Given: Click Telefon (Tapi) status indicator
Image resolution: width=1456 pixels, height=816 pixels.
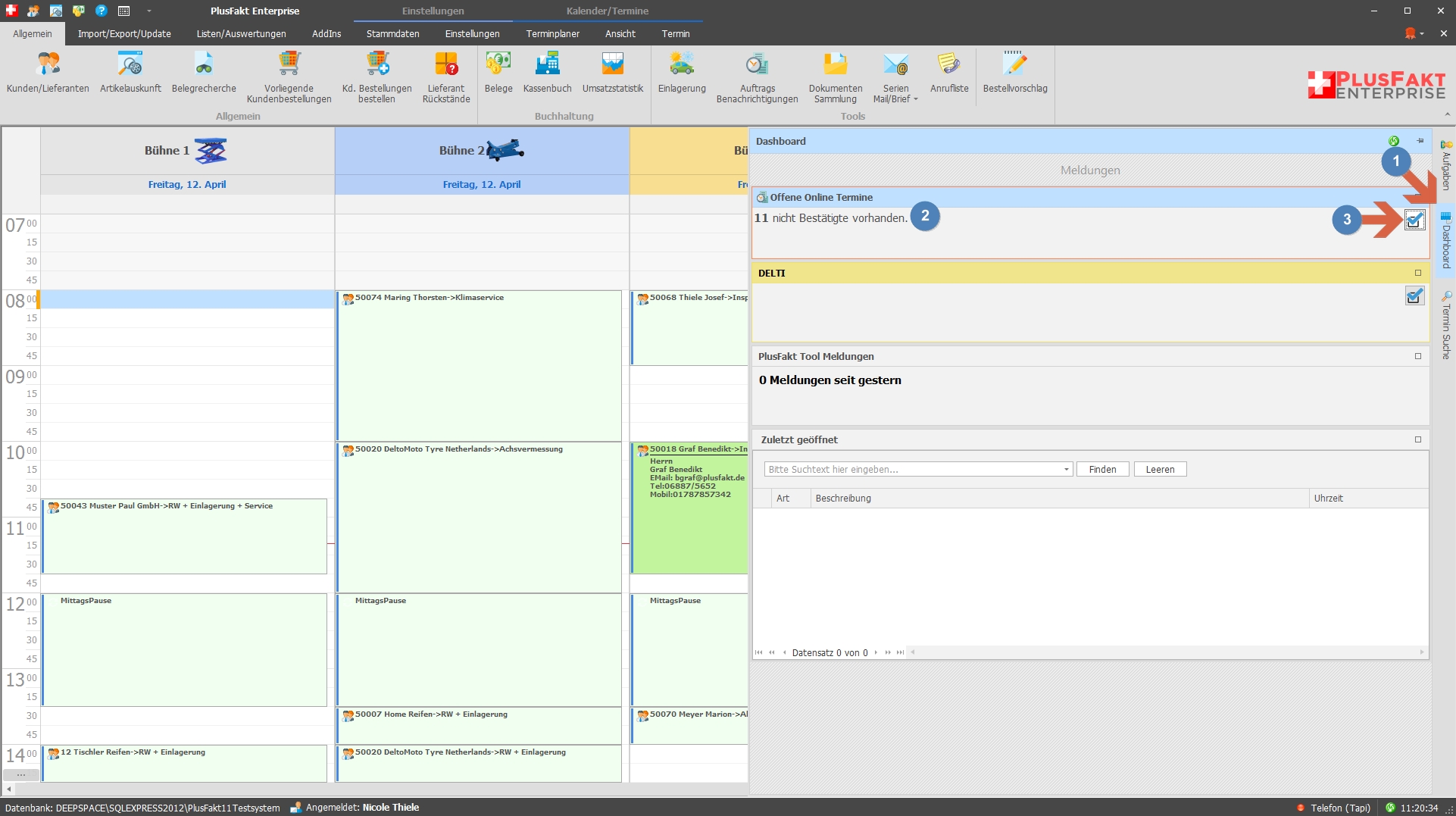Looking at the screenshot, I should 1333,808.
